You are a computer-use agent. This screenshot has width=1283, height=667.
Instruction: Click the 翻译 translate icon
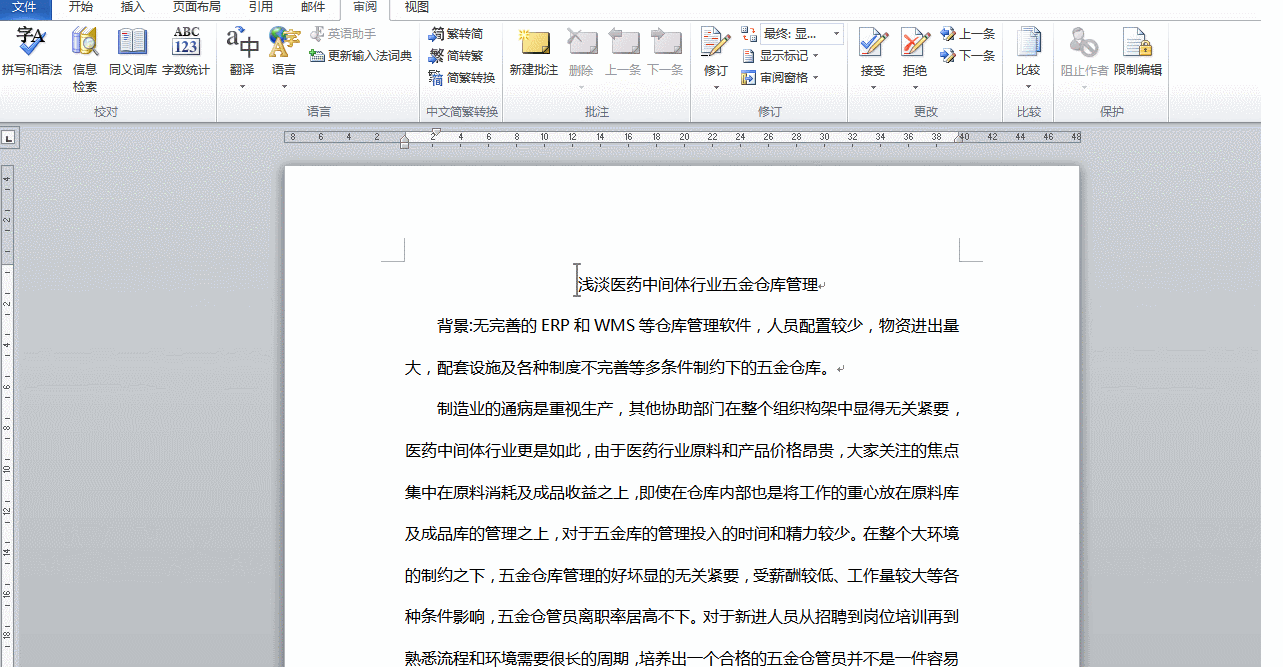click(242, 43)
